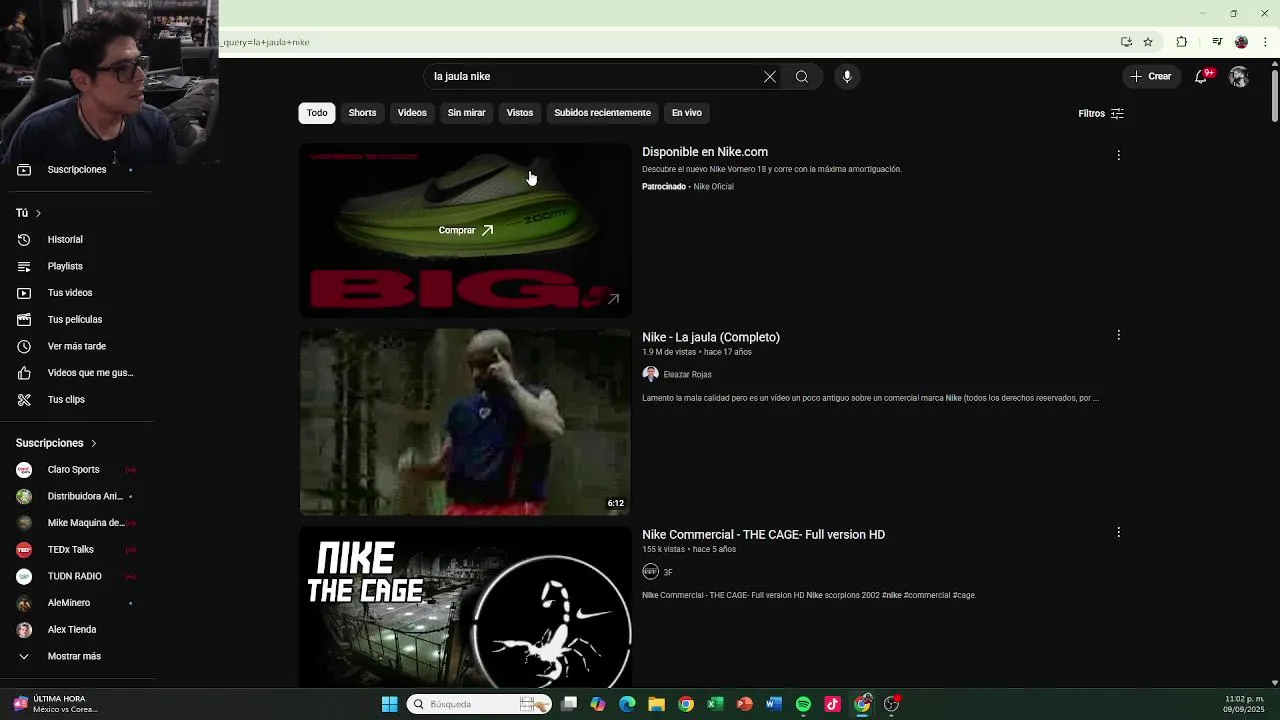The width and height of the screenshot is (1280, 720).
Task: Select the Shorts filter chip
Action: (x=362, y=113)
